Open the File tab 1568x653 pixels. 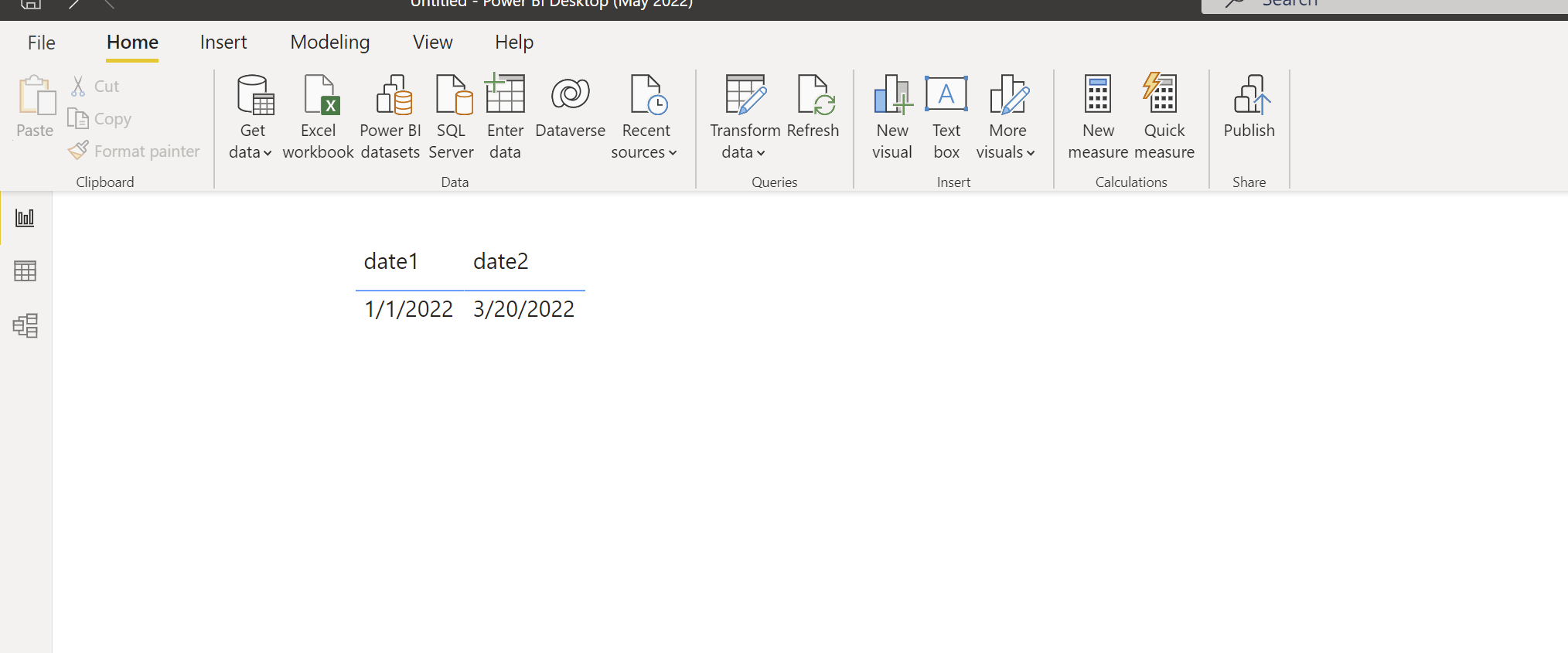point(42,43)
